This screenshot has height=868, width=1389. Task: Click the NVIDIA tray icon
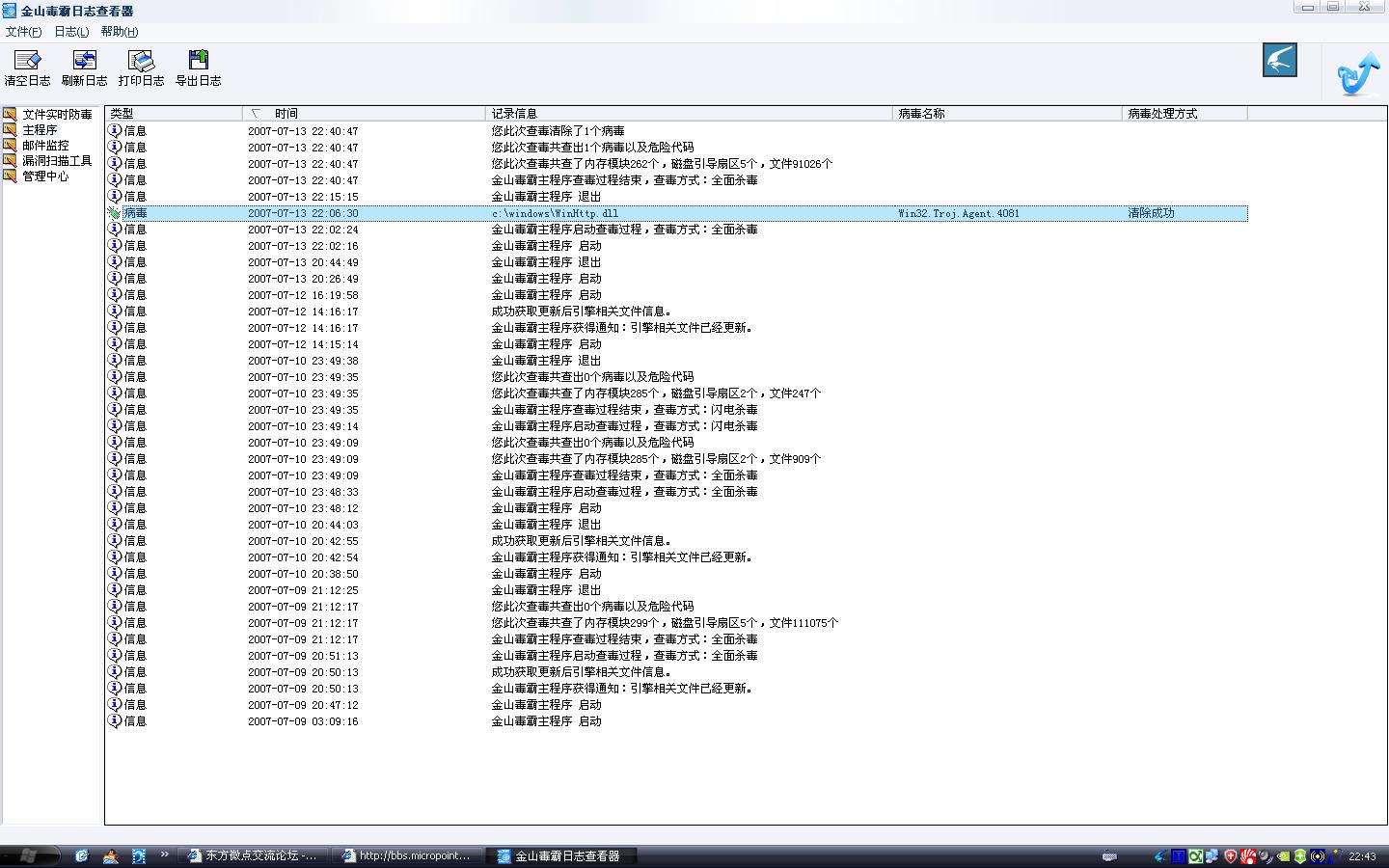1283,856
